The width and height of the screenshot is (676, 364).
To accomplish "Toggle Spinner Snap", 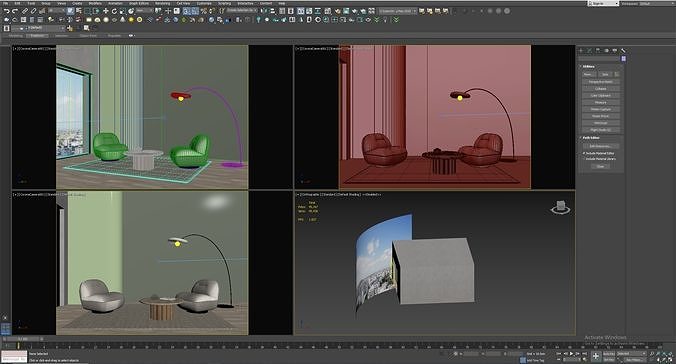I will point(212,11).
